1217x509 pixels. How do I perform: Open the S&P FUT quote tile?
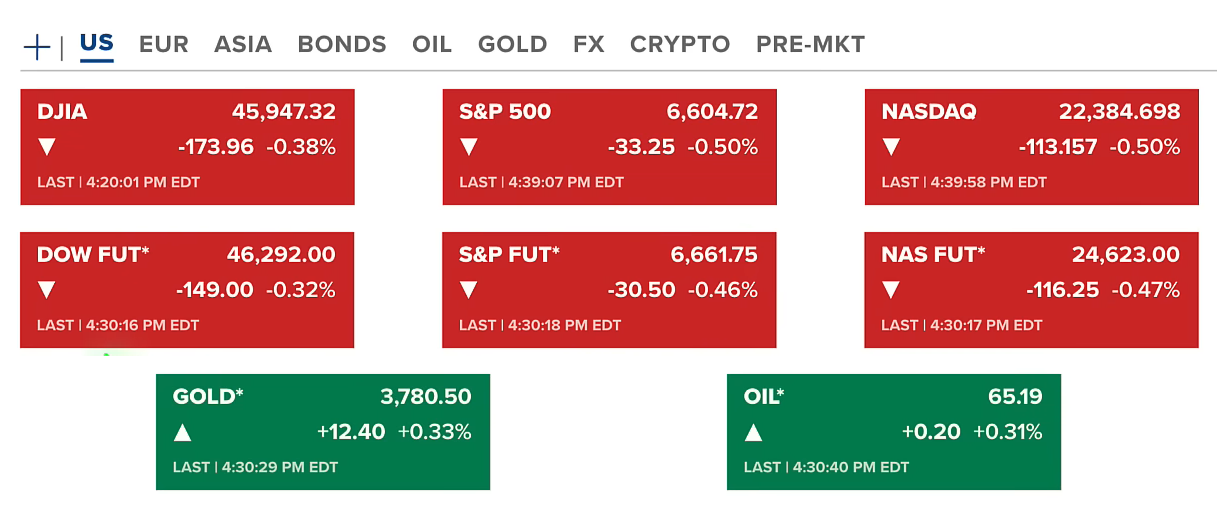[x=609, y=290]
